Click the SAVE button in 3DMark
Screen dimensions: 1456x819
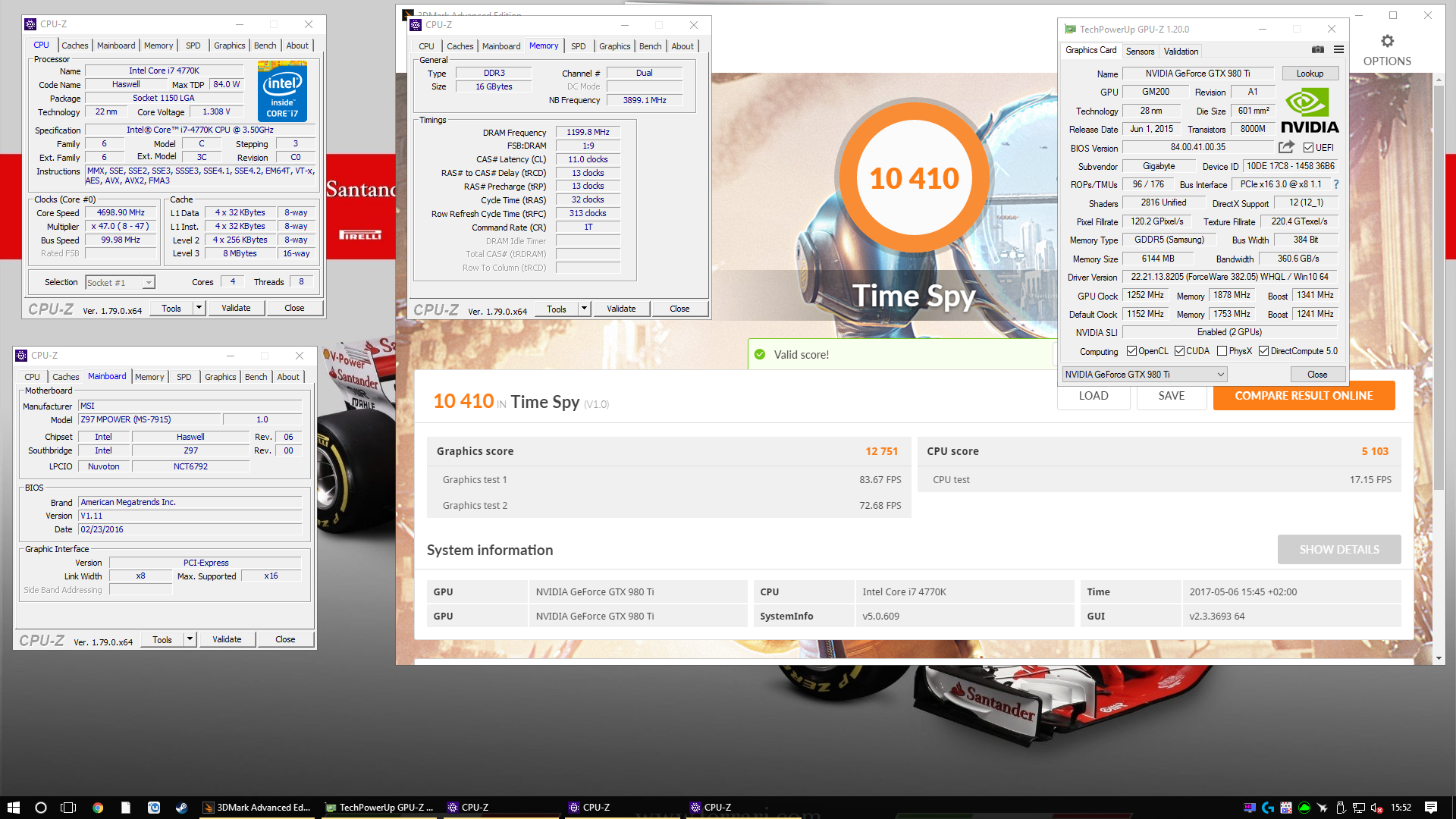[1171, 396]
